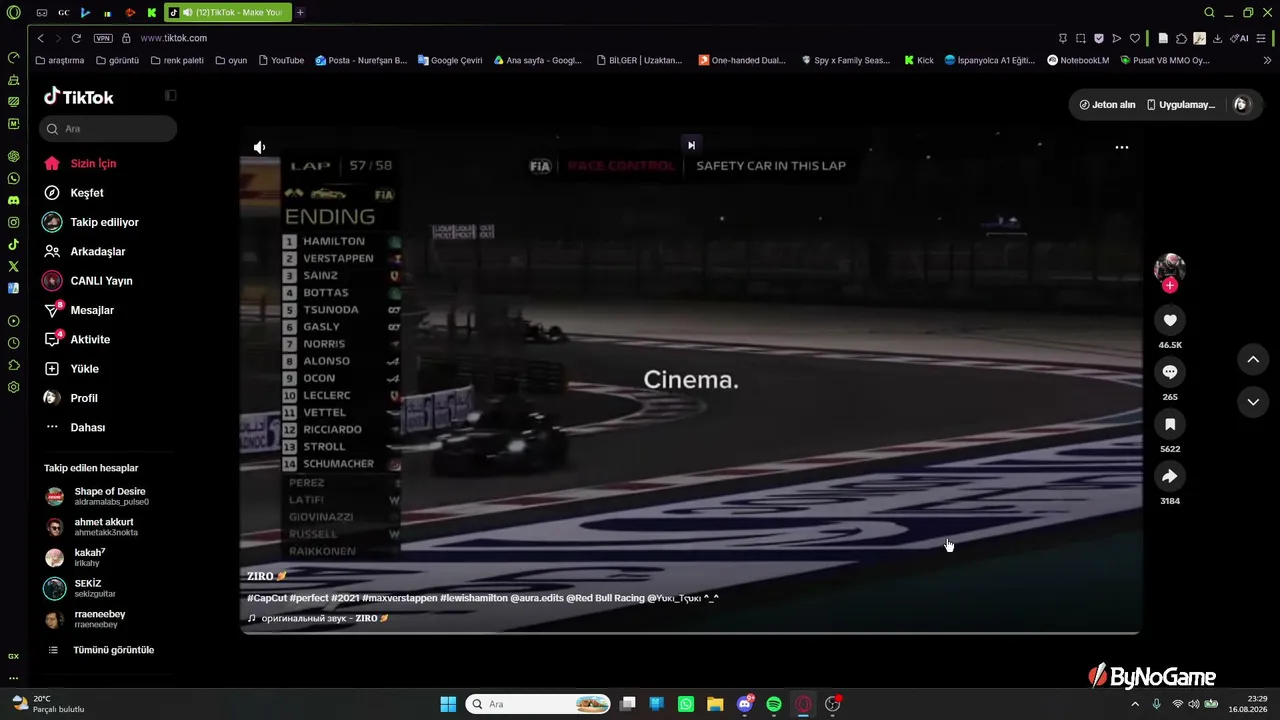Toggle the auto-scroll icon above the video

691,145
